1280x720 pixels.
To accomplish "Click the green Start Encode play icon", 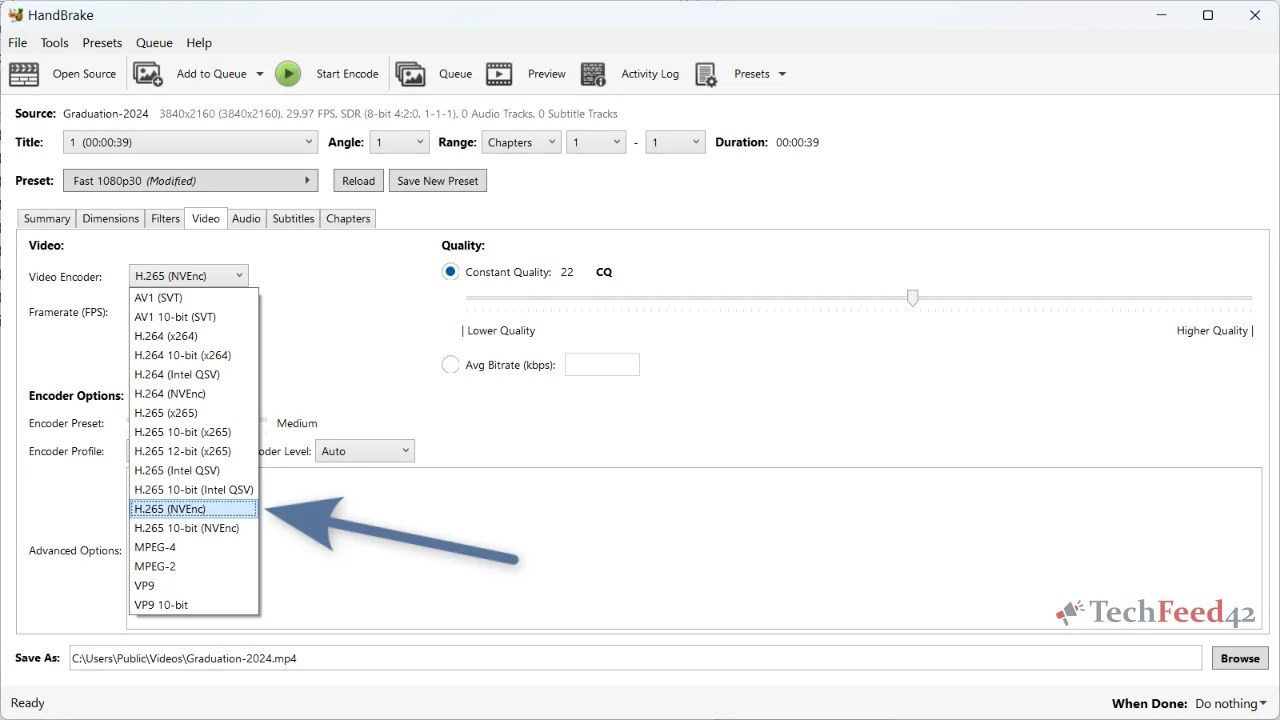I will coord(288,74).
